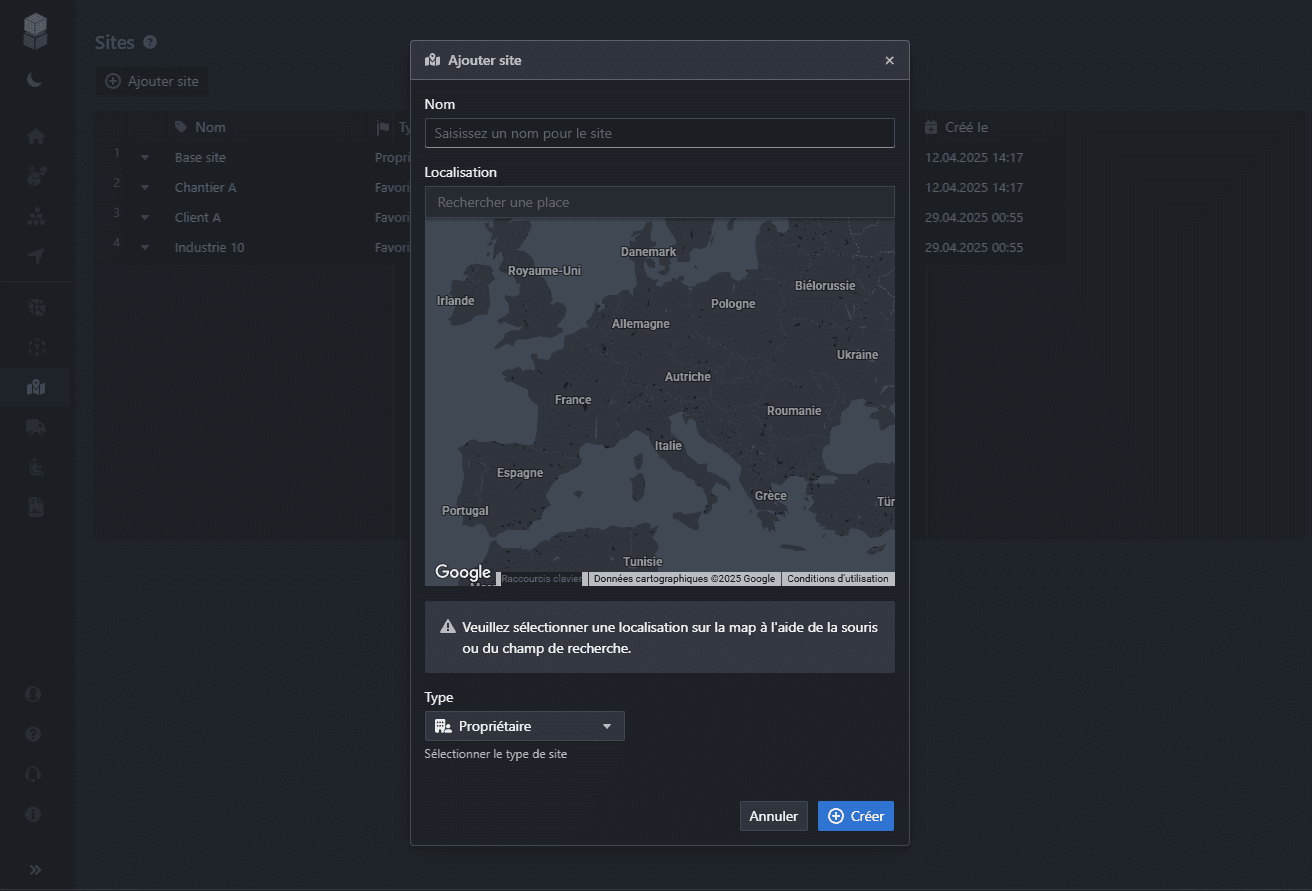Screen dimensions: 1312x891
Task: Click the paper plane navigation icon in sidebar
Action: pyautogui.click(x=36, y=256)
